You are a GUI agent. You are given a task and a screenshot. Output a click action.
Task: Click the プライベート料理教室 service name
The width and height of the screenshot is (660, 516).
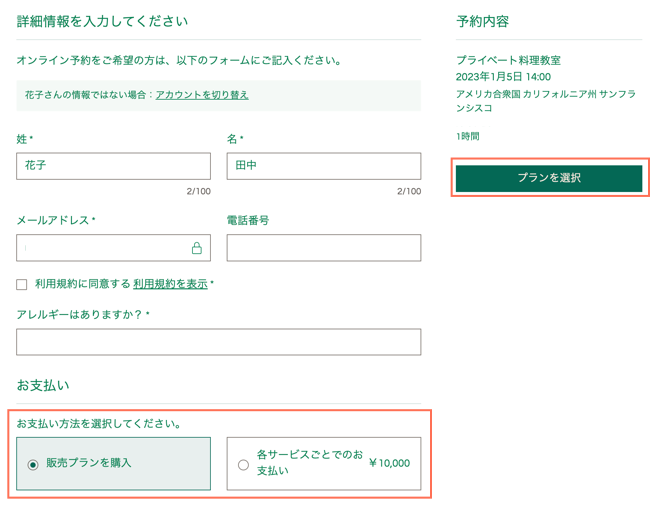click(x=508, y=60)
